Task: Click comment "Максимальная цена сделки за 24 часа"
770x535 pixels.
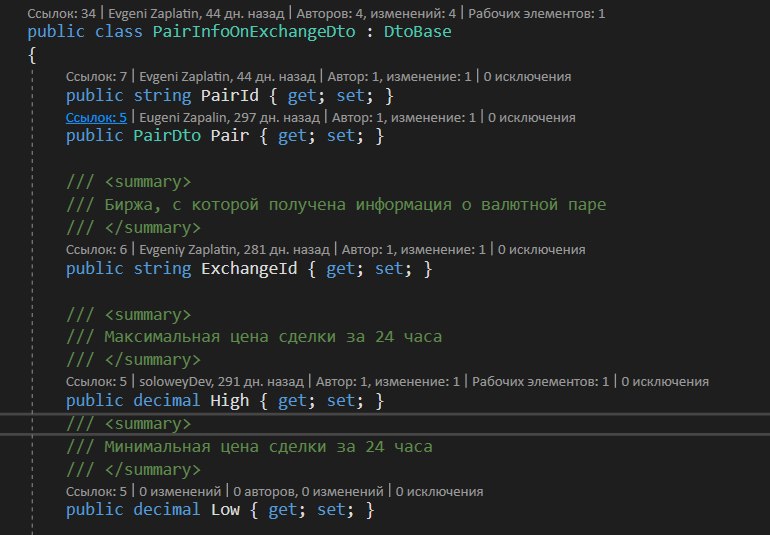Action: click(273, 337)
